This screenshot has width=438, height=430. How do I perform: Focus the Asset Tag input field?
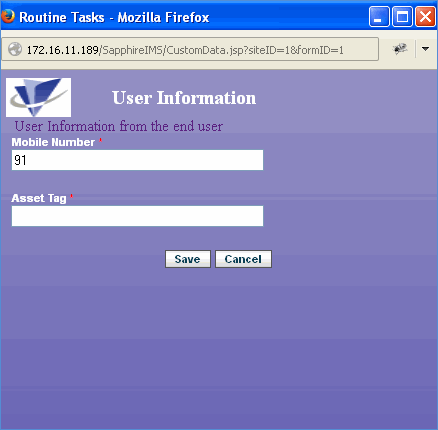[x=137, y=216]
